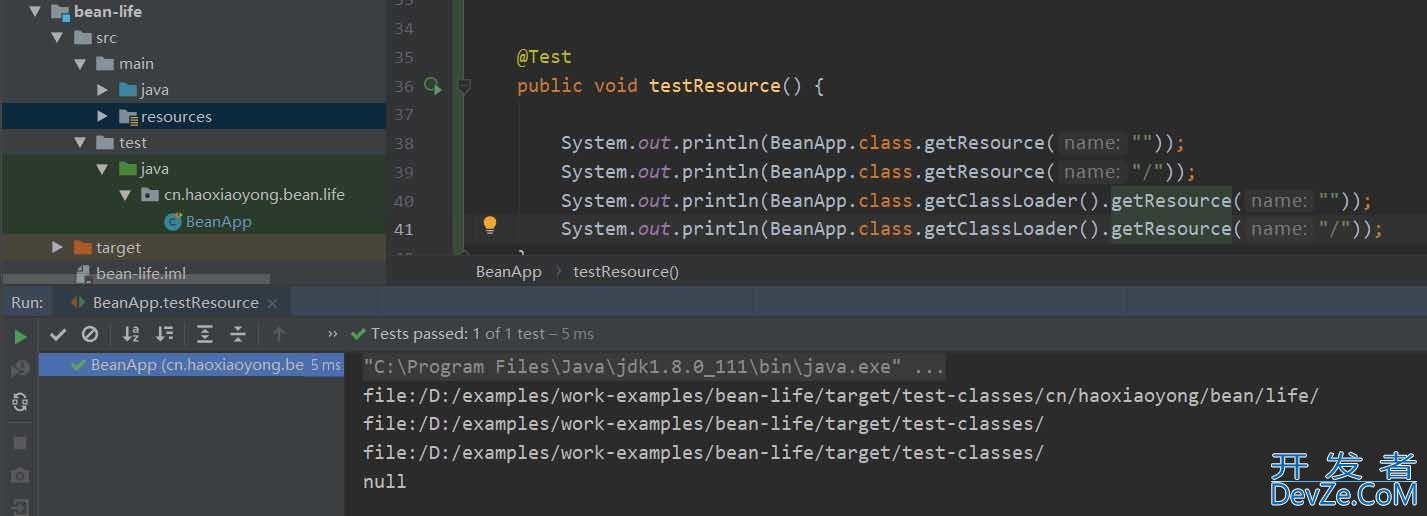The image size is (1427, 516).
Task: Select BeanApp test result row
Action: 191,365
